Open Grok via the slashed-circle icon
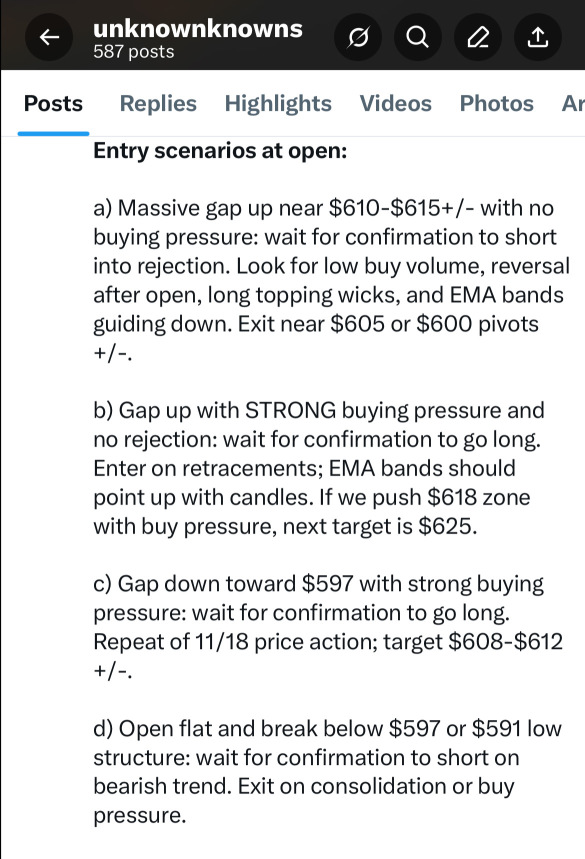 click(358, 37)
